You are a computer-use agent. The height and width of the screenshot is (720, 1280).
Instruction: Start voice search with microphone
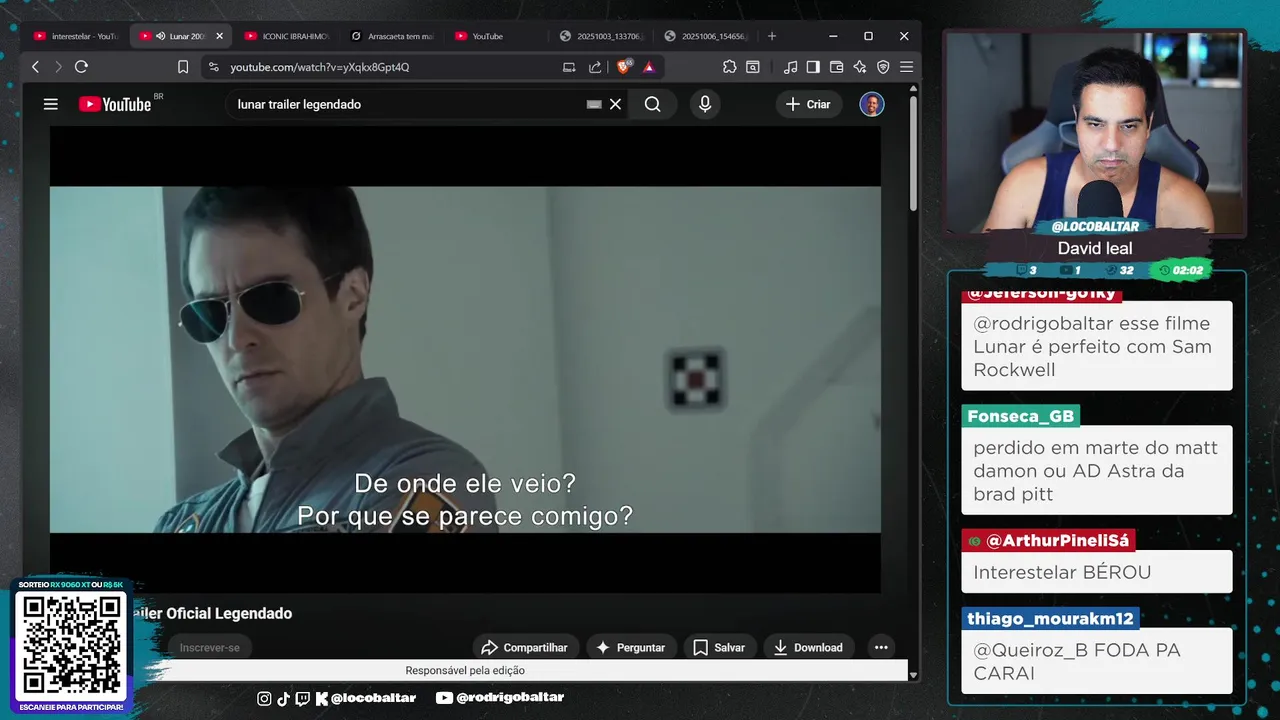coord(705,104)
